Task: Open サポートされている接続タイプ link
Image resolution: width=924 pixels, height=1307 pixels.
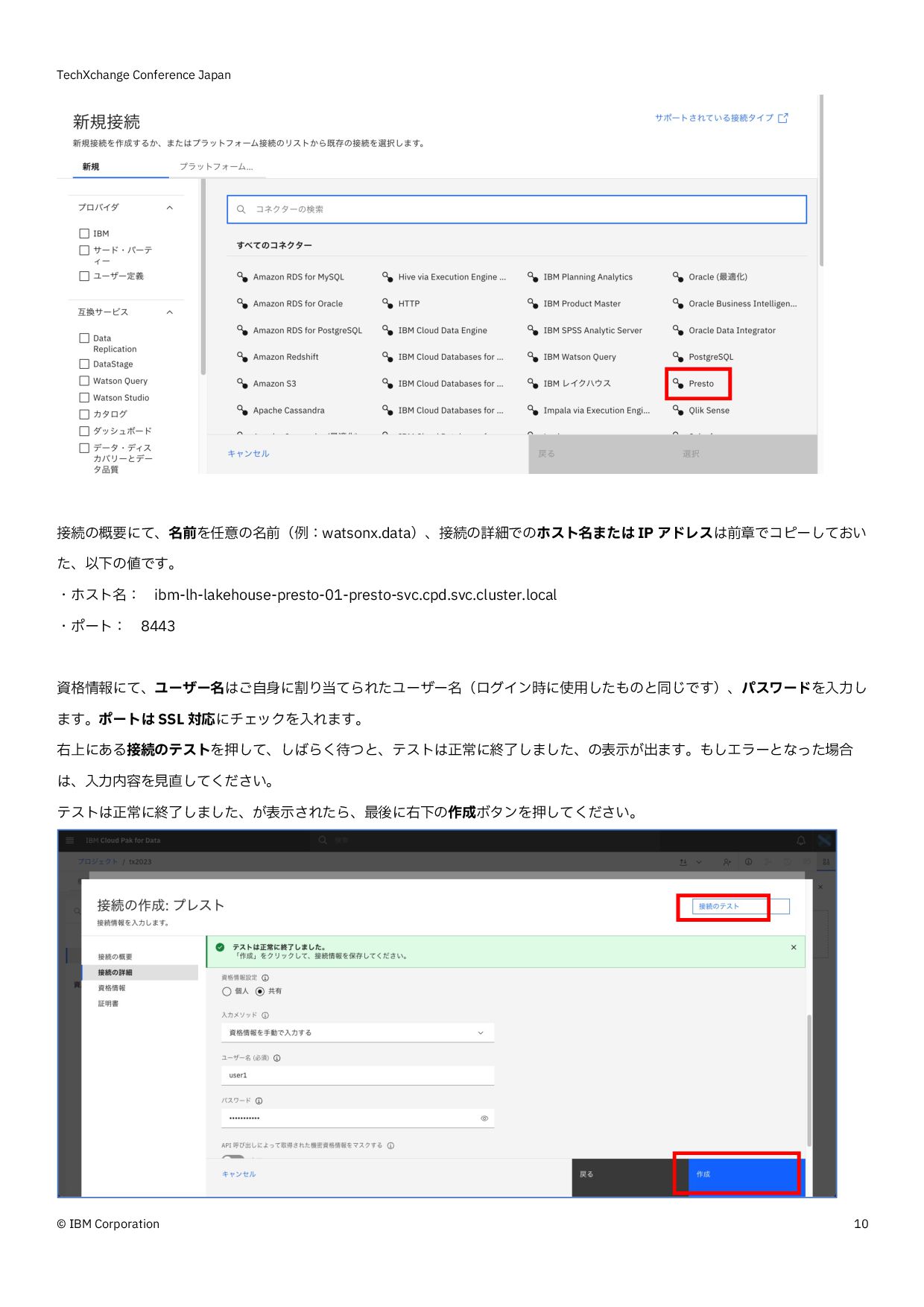Action: (x=714, y=118)
